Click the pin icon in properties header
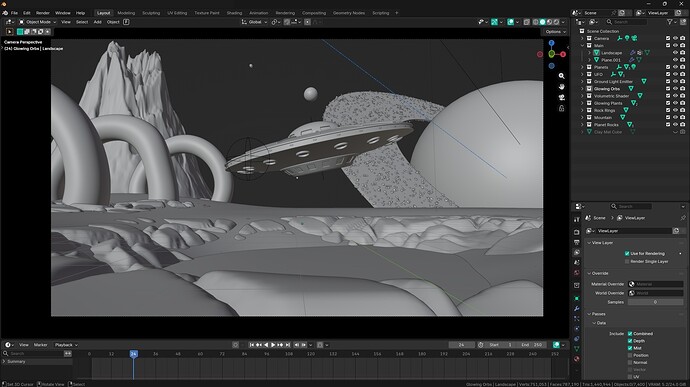 click(683, 218)
